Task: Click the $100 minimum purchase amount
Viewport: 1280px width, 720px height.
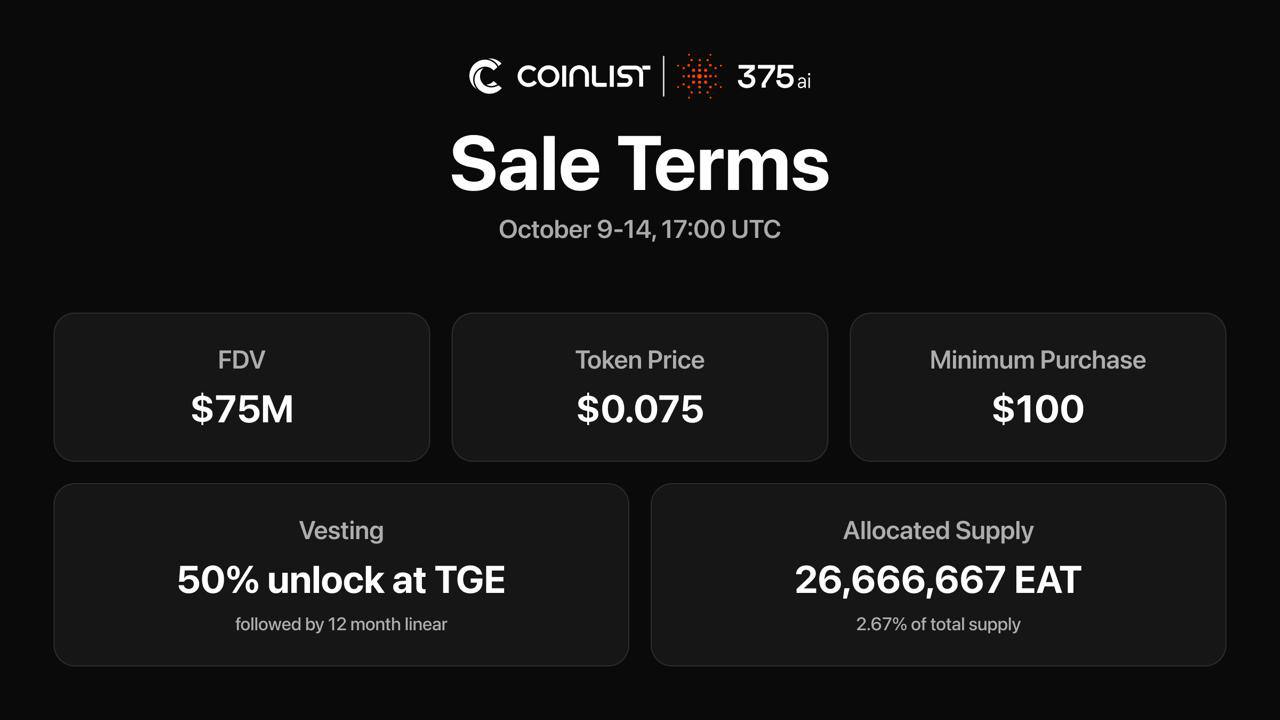Action: pos(1038,409)
